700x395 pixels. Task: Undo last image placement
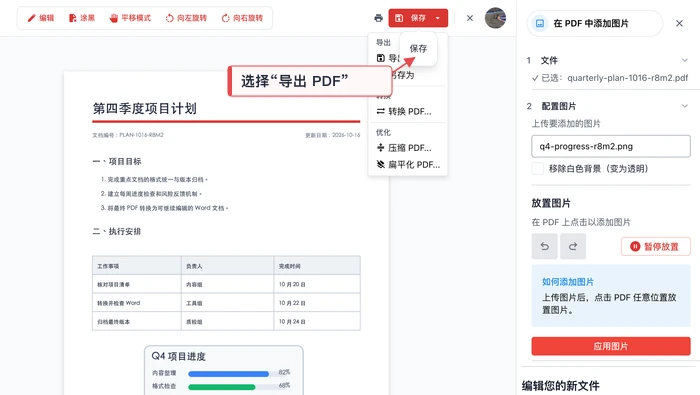coord(545,246)
